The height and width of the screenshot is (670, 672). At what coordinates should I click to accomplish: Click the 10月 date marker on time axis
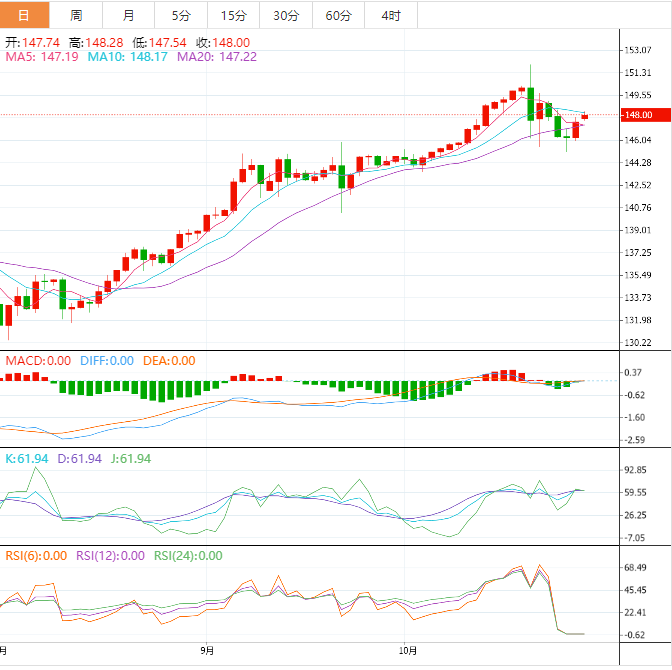point(407,650)
